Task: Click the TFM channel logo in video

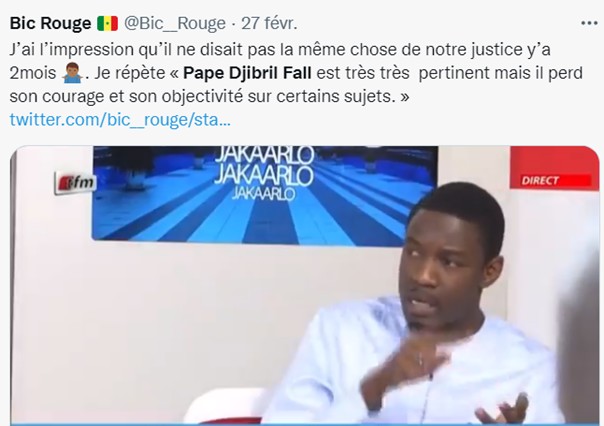Action: 75,182
